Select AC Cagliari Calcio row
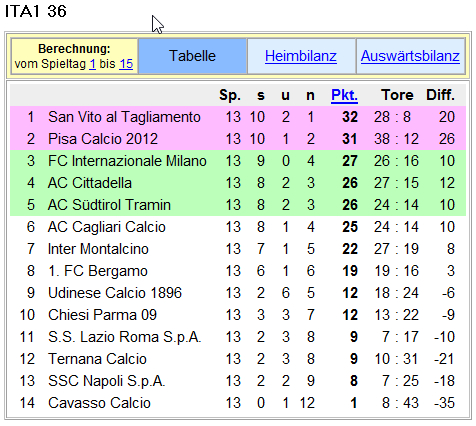This screenshot has height=426, width=476. point(238,227)
